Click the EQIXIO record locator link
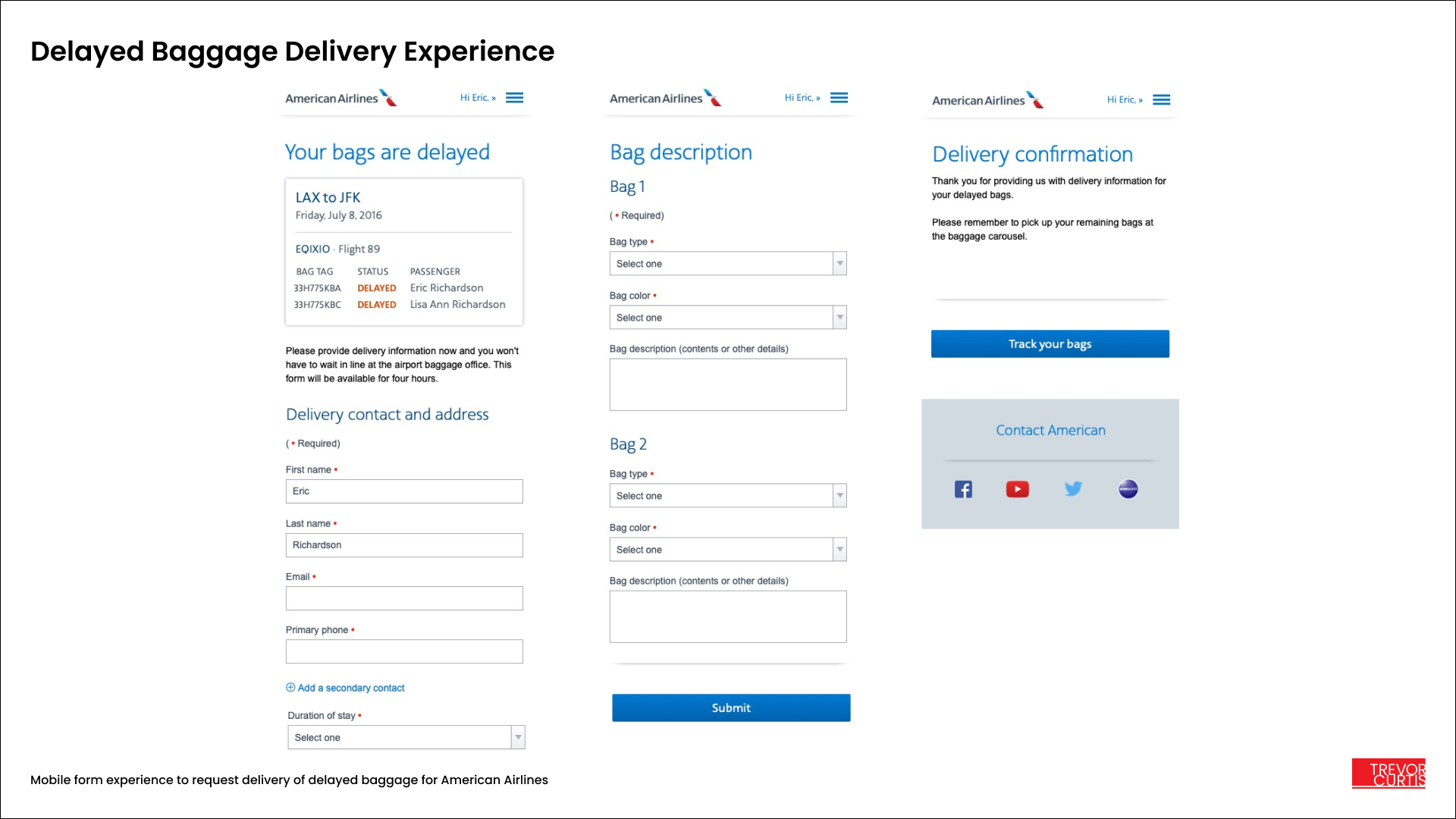 pyautogui.click(x=312, y=249)
